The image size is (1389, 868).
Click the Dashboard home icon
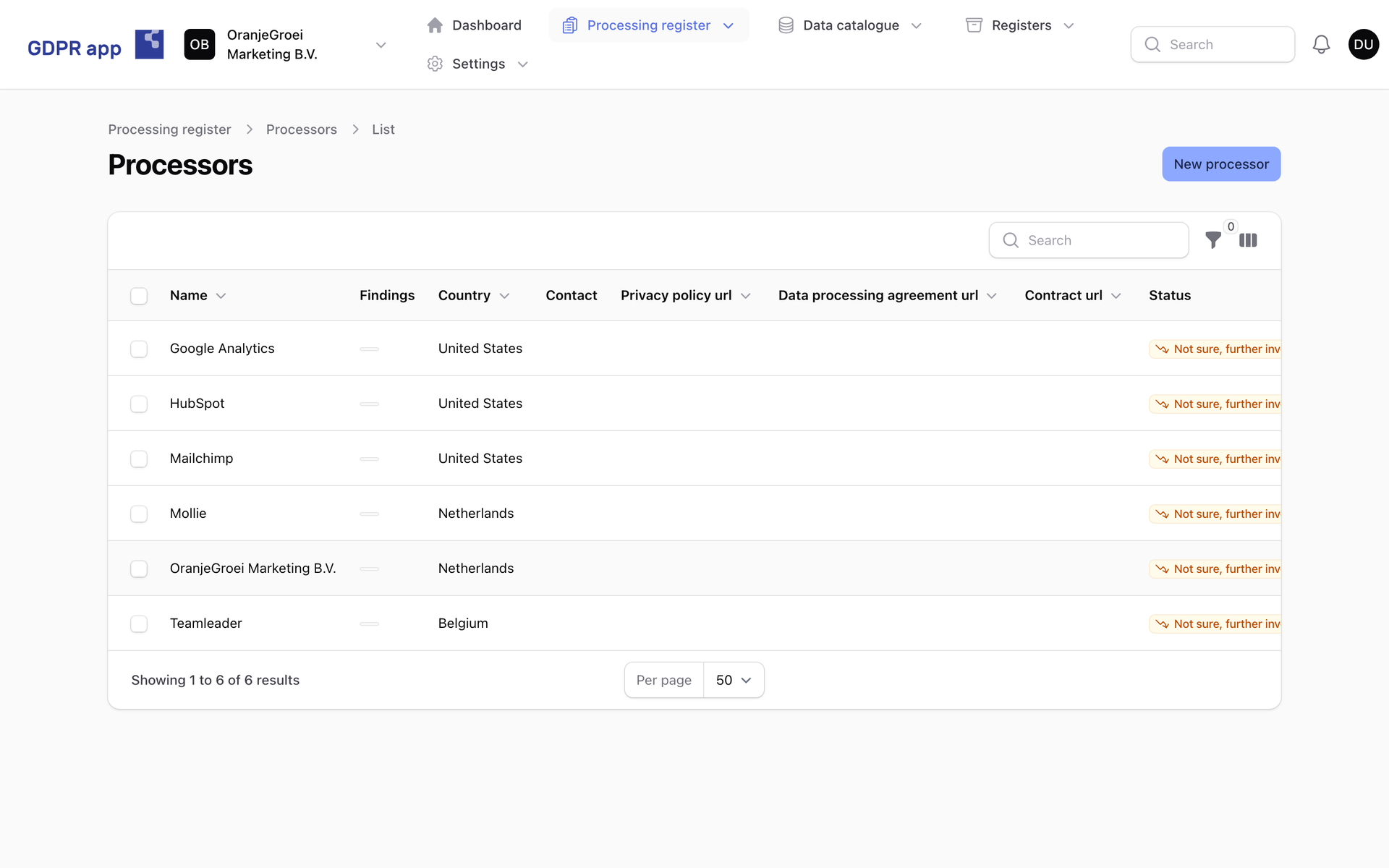pyautogui.click(x=435, y=25)
